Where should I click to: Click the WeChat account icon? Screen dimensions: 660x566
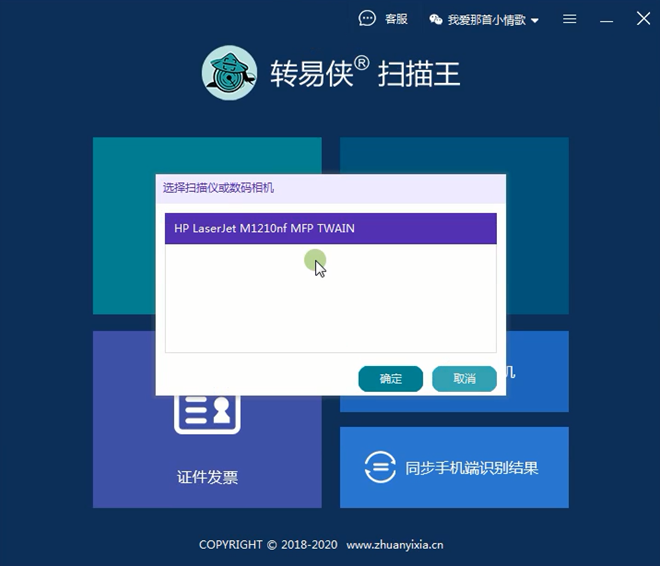436,19
